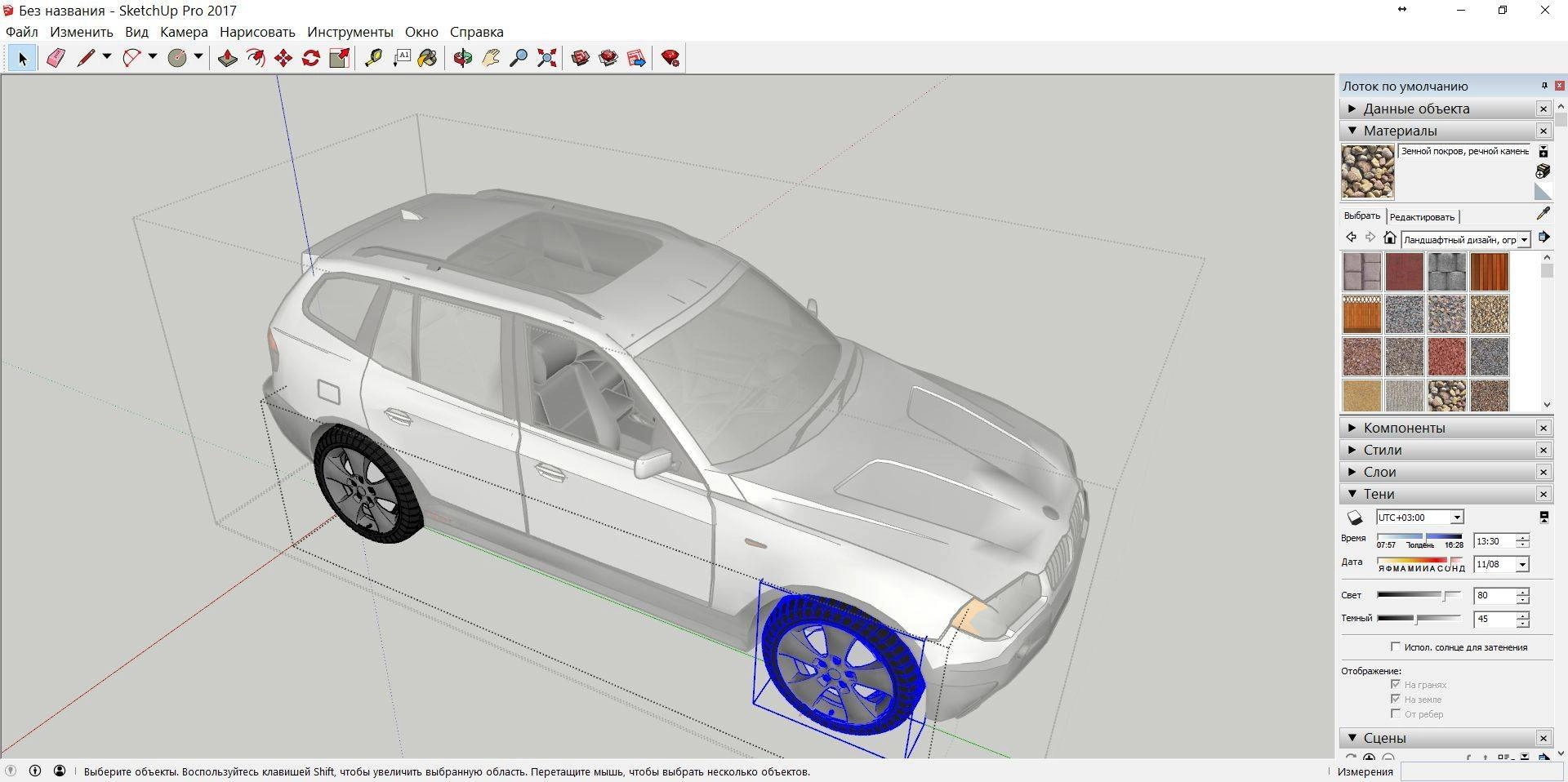The image size is (1568, 782).
Task: Enable 'Испол. солнце для затенения' checkbox
Action: (1396, 646)
